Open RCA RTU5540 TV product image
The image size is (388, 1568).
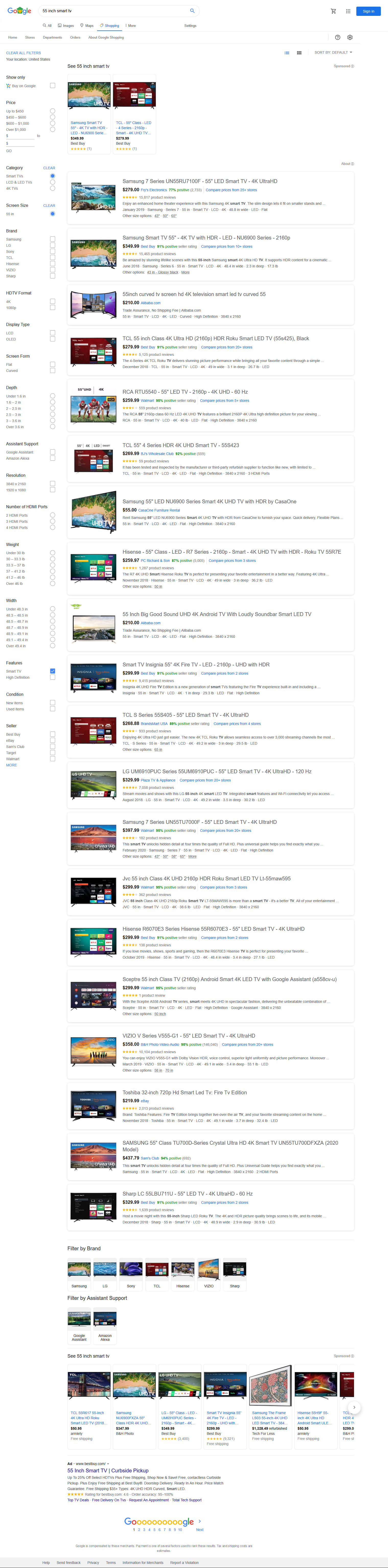click(x=93, y=405)
